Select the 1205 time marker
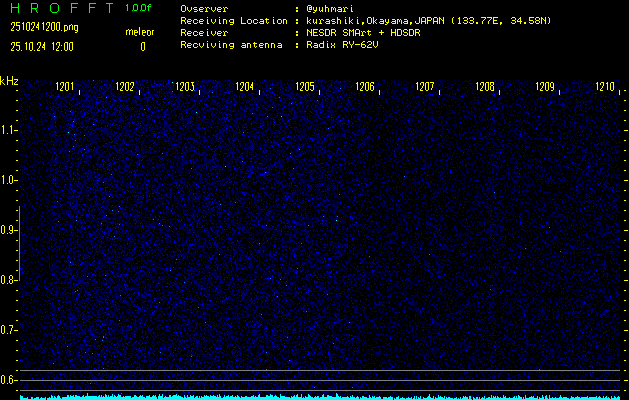Screen dimensions: 629x400 (305, 88)
